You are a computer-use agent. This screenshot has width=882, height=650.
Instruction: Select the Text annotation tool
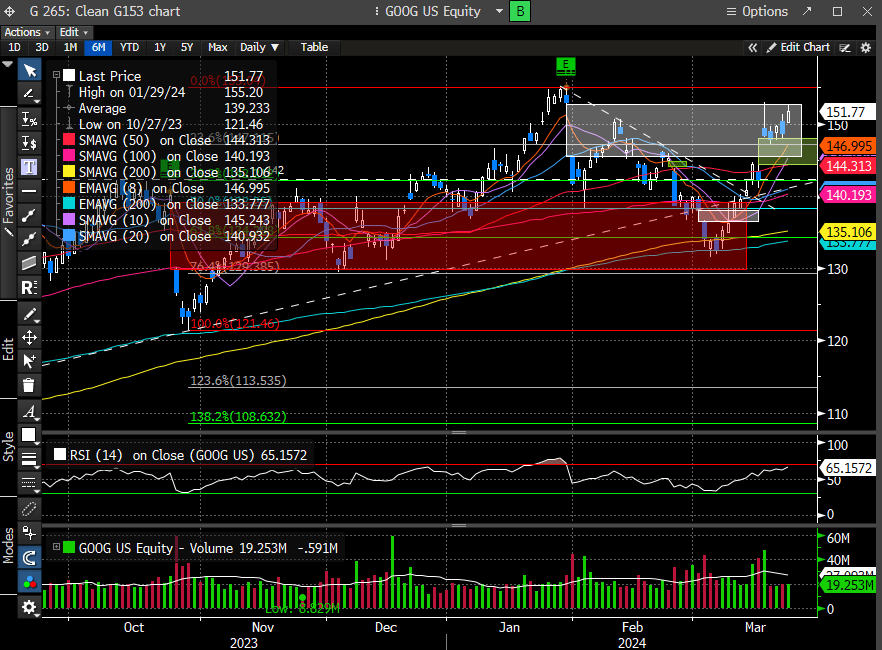tap(29, 167)
